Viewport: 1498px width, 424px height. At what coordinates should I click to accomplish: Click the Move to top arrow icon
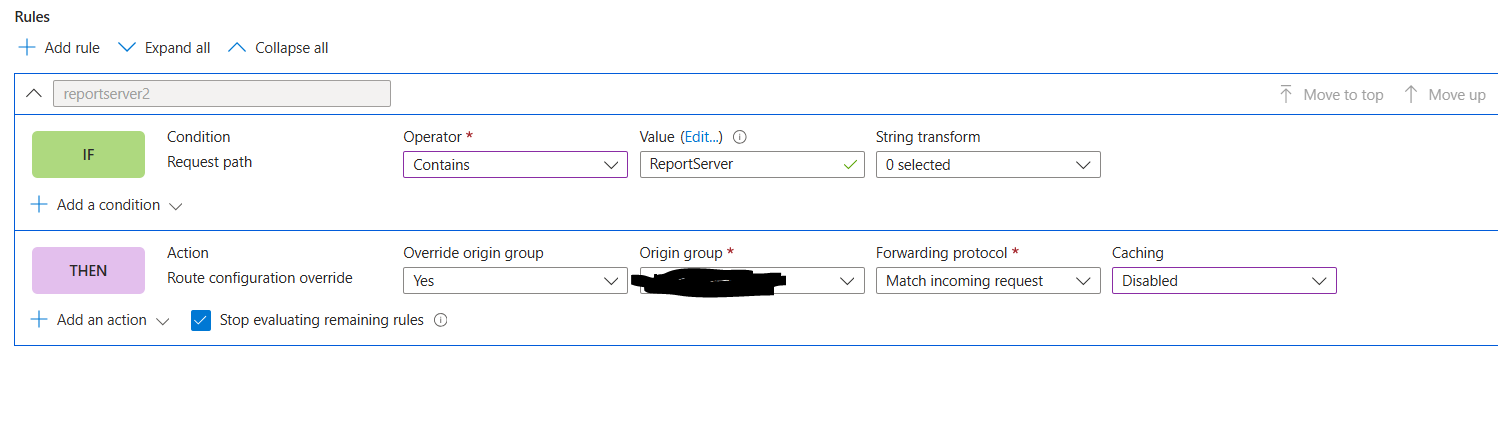point(1286,94)
